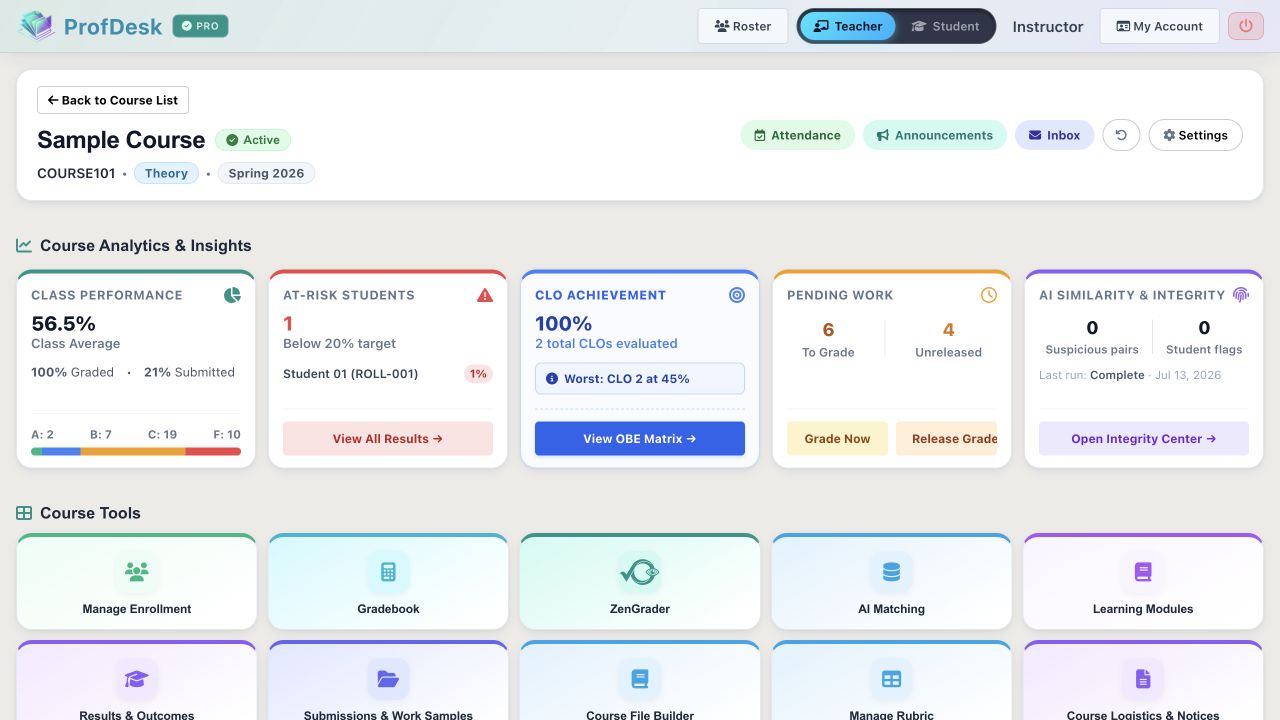The width and height of the screenshot is (1280, 720).
Task: Click Last run: Complete status text
Action: 1092,375
